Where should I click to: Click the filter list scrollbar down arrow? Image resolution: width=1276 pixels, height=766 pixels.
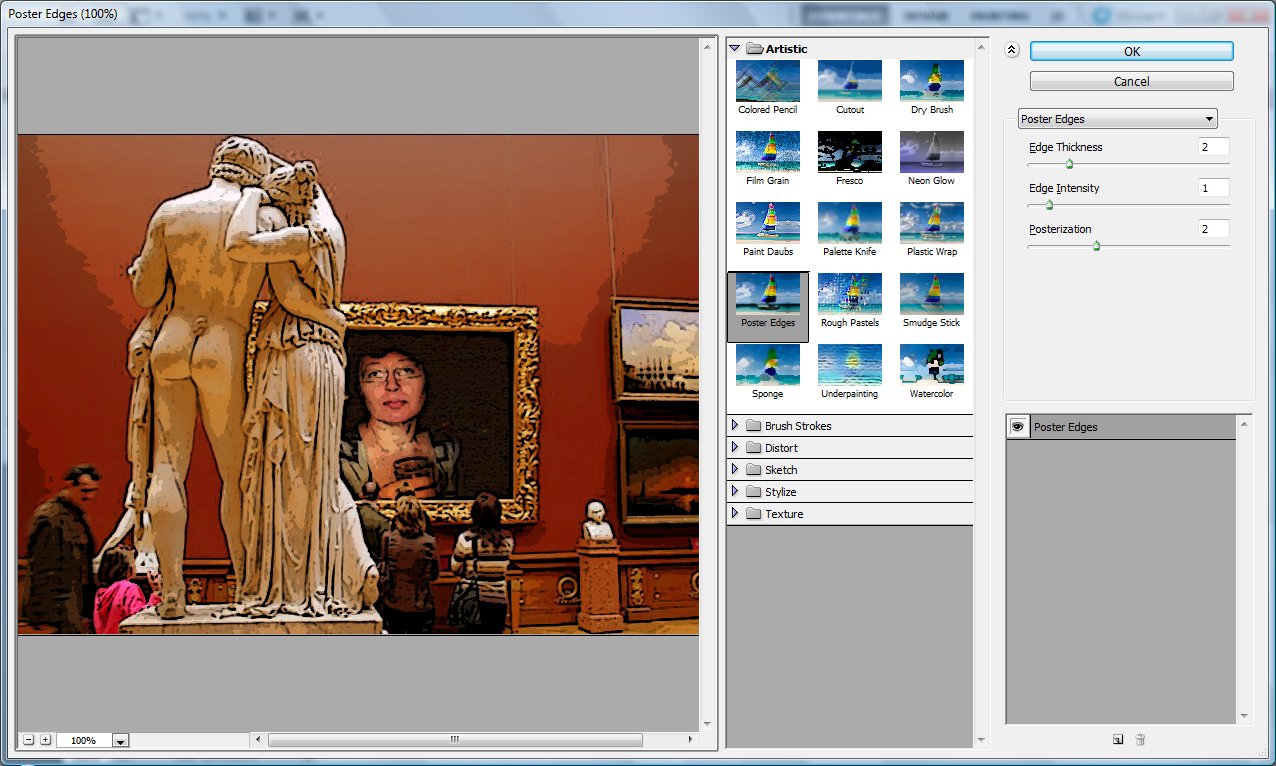[981, 741]
